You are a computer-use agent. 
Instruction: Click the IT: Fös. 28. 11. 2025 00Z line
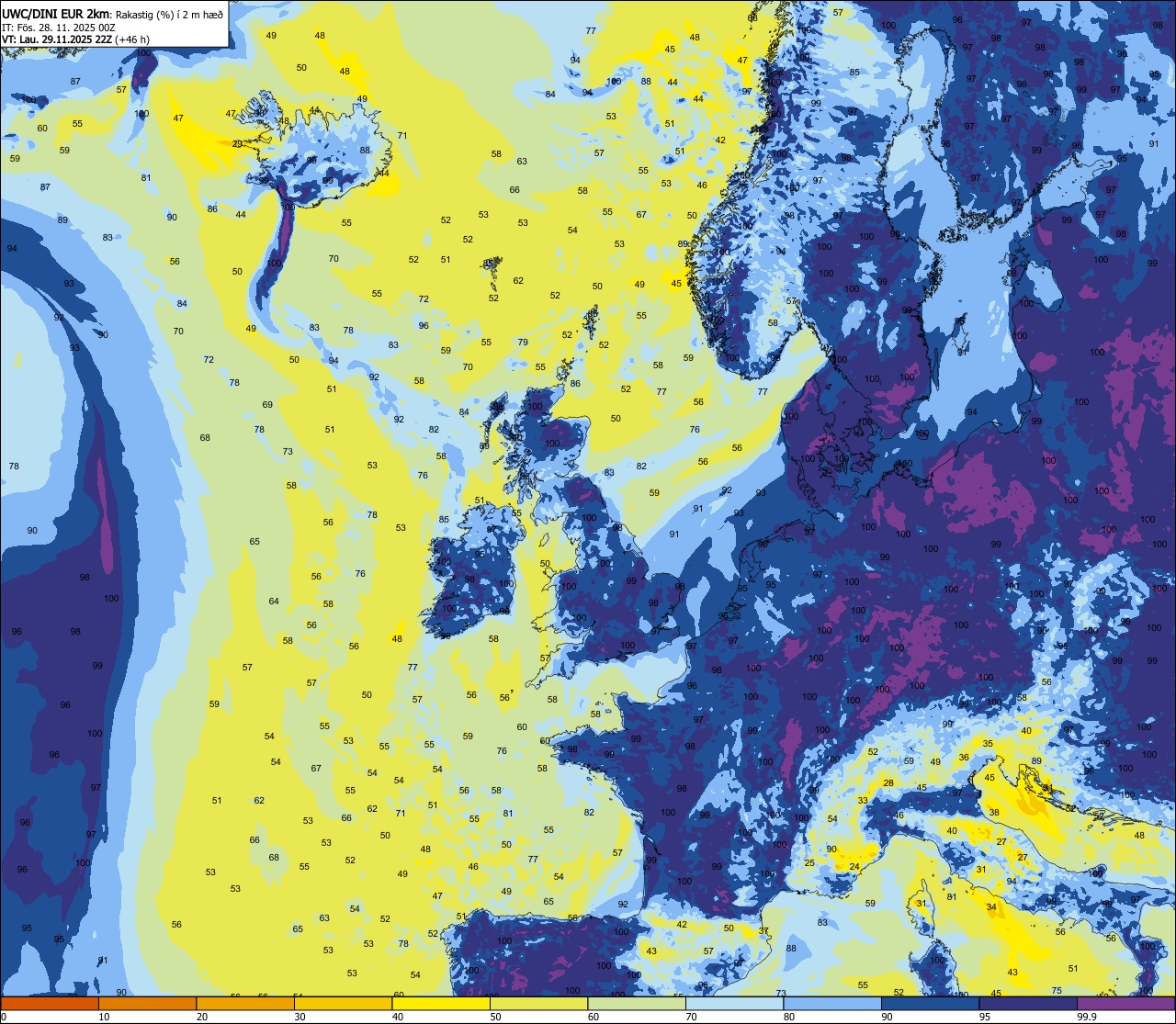[59, 28]
